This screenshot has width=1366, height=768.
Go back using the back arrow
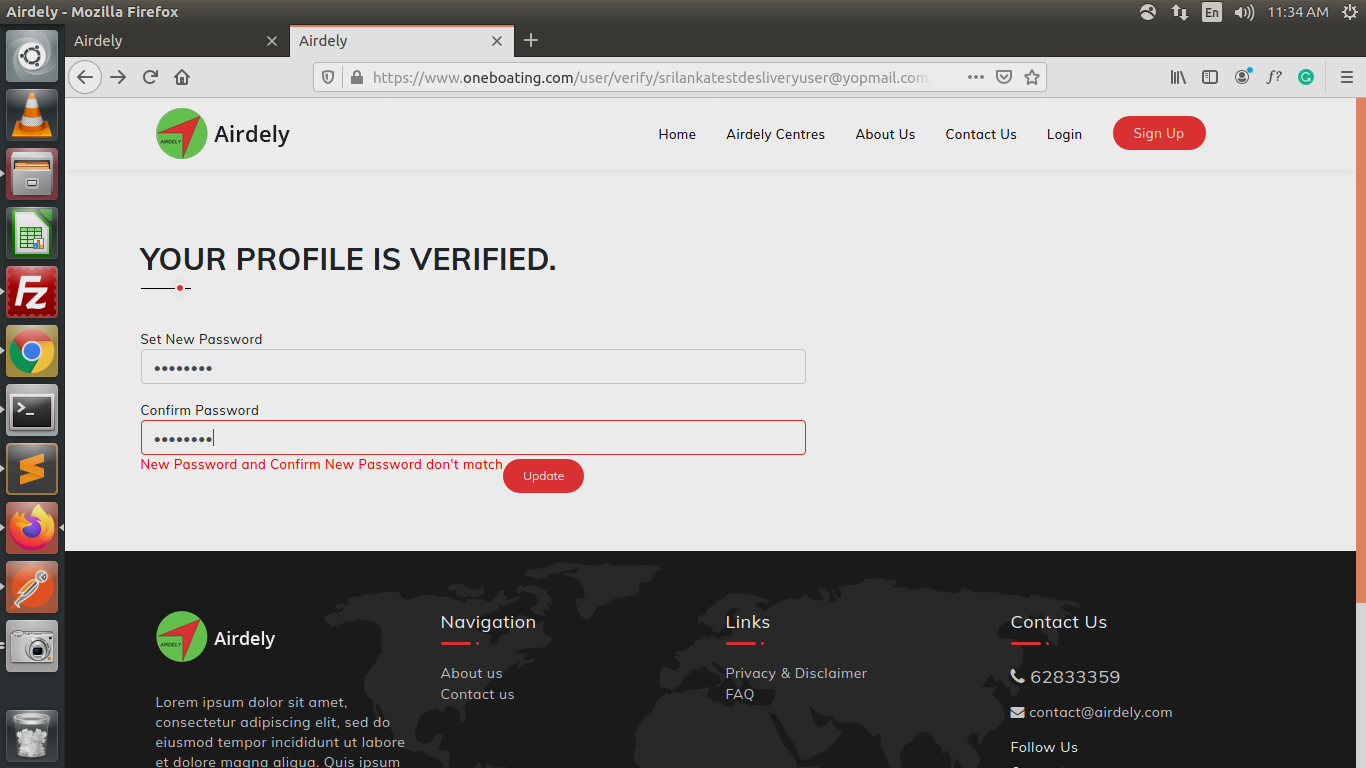[85, 77]
